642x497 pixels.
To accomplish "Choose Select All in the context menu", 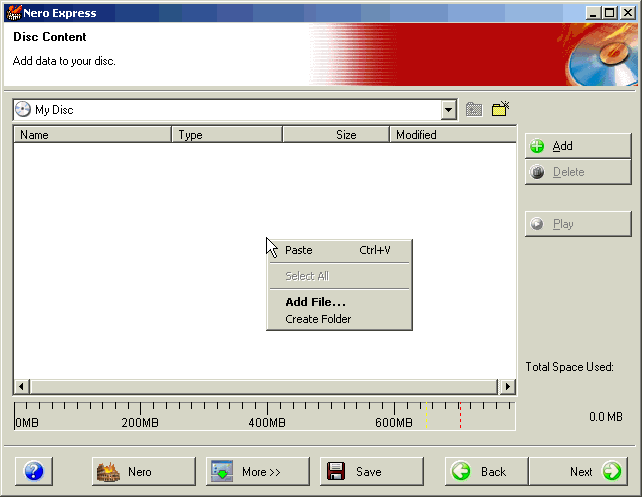I will click(x=339, y=276).
